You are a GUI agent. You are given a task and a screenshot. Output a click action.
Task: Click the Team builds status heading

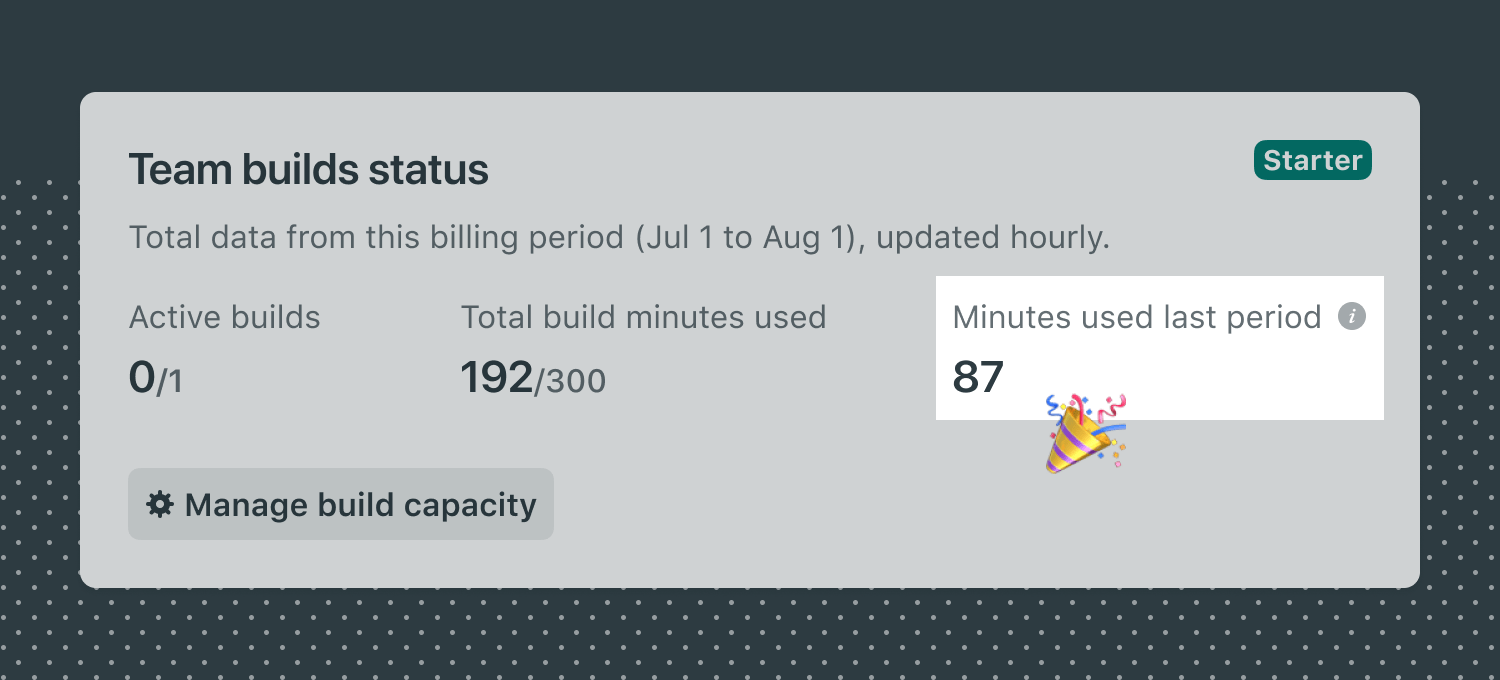(x=308, y=170)
